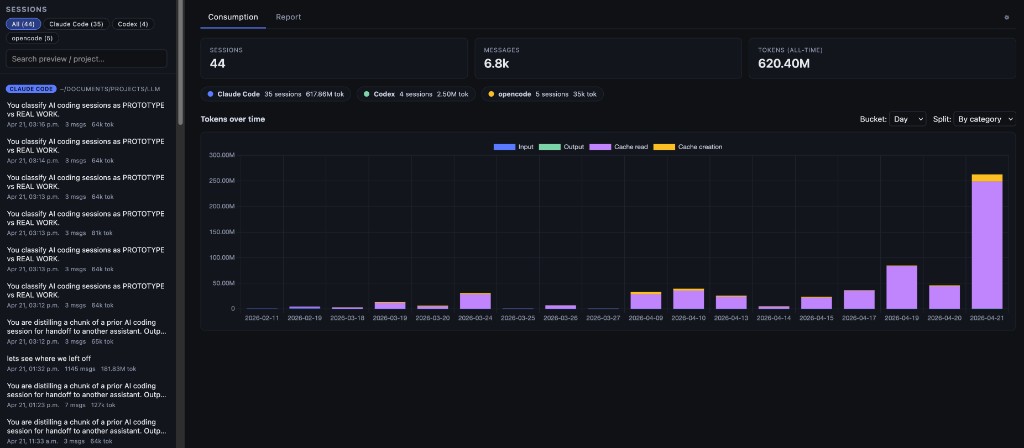Screen dimensions: 1024x448
Task: Open the Bucket Day dropdown
Action: tap(908, 119)
